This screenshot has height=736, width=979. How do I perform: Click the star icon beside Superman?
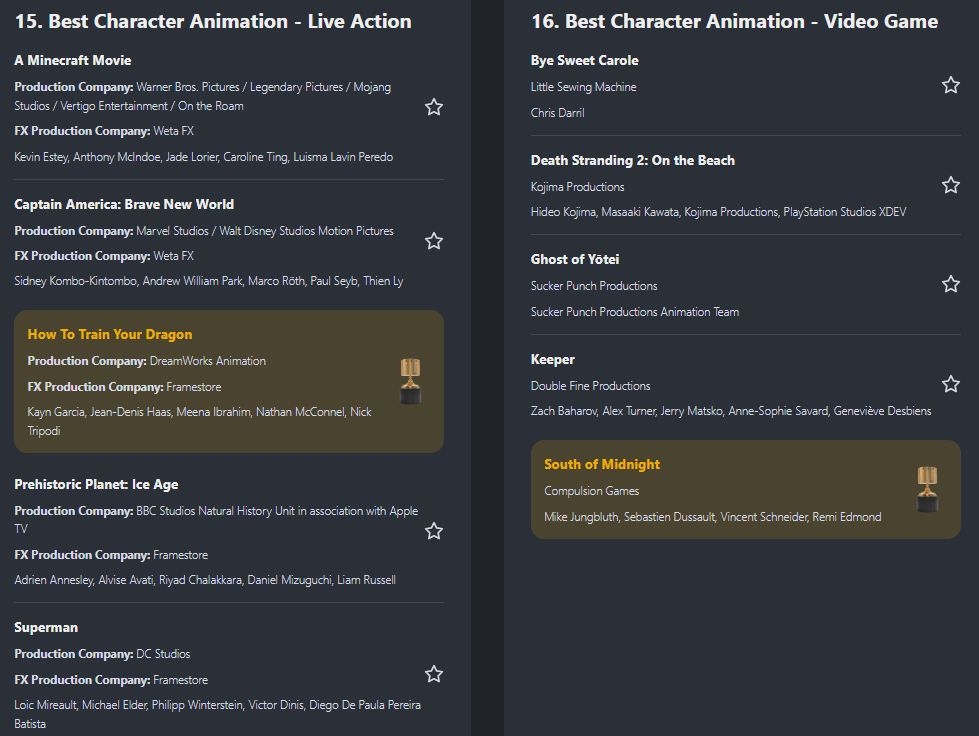tap(434, 674)
